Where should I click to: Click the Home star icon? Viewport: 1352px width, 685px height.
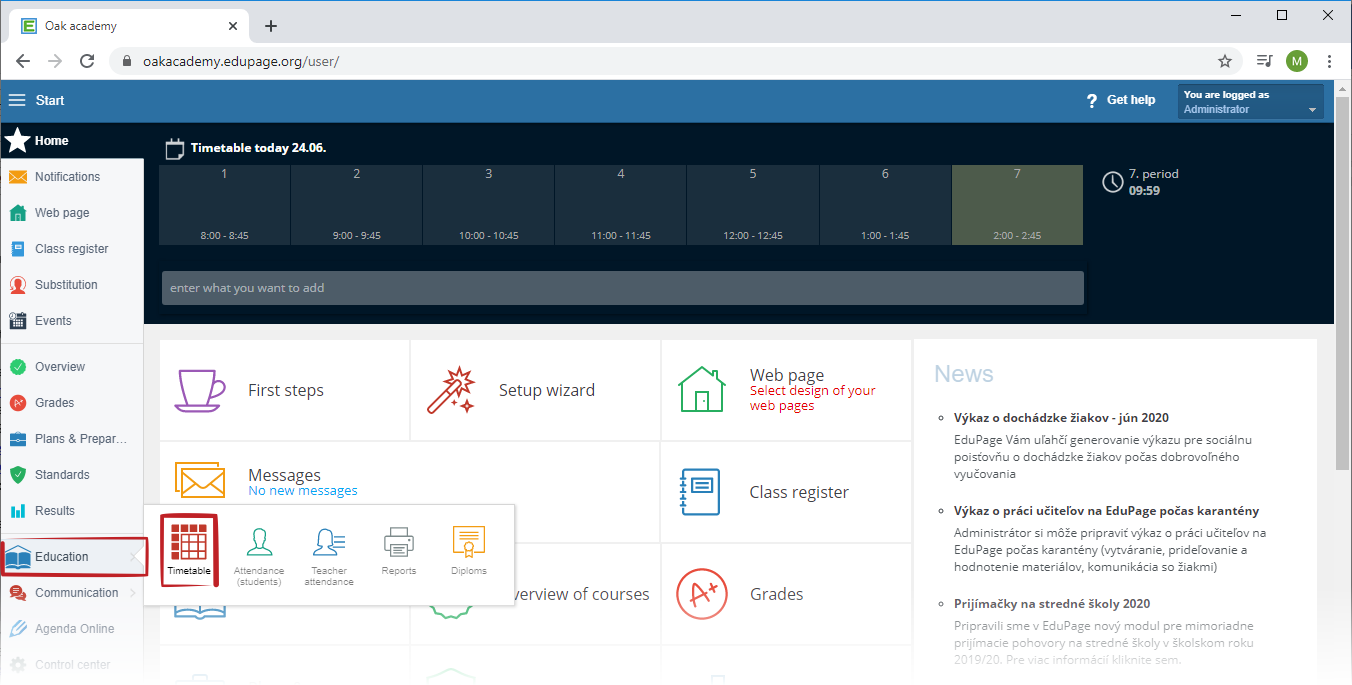18,141
